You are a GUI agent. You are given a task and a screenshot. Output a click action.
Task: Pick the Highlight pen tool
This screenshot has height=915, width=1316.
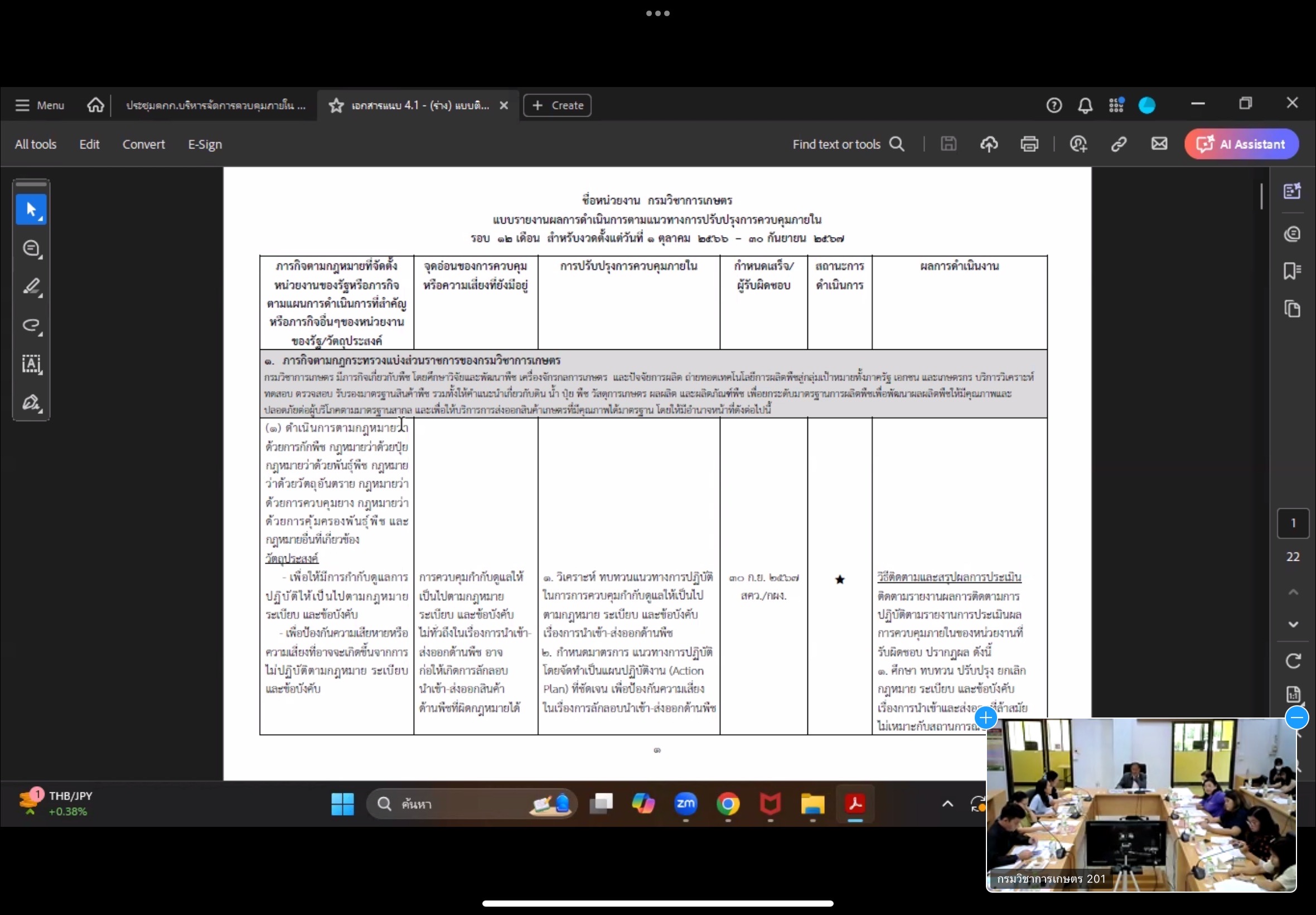31,287
